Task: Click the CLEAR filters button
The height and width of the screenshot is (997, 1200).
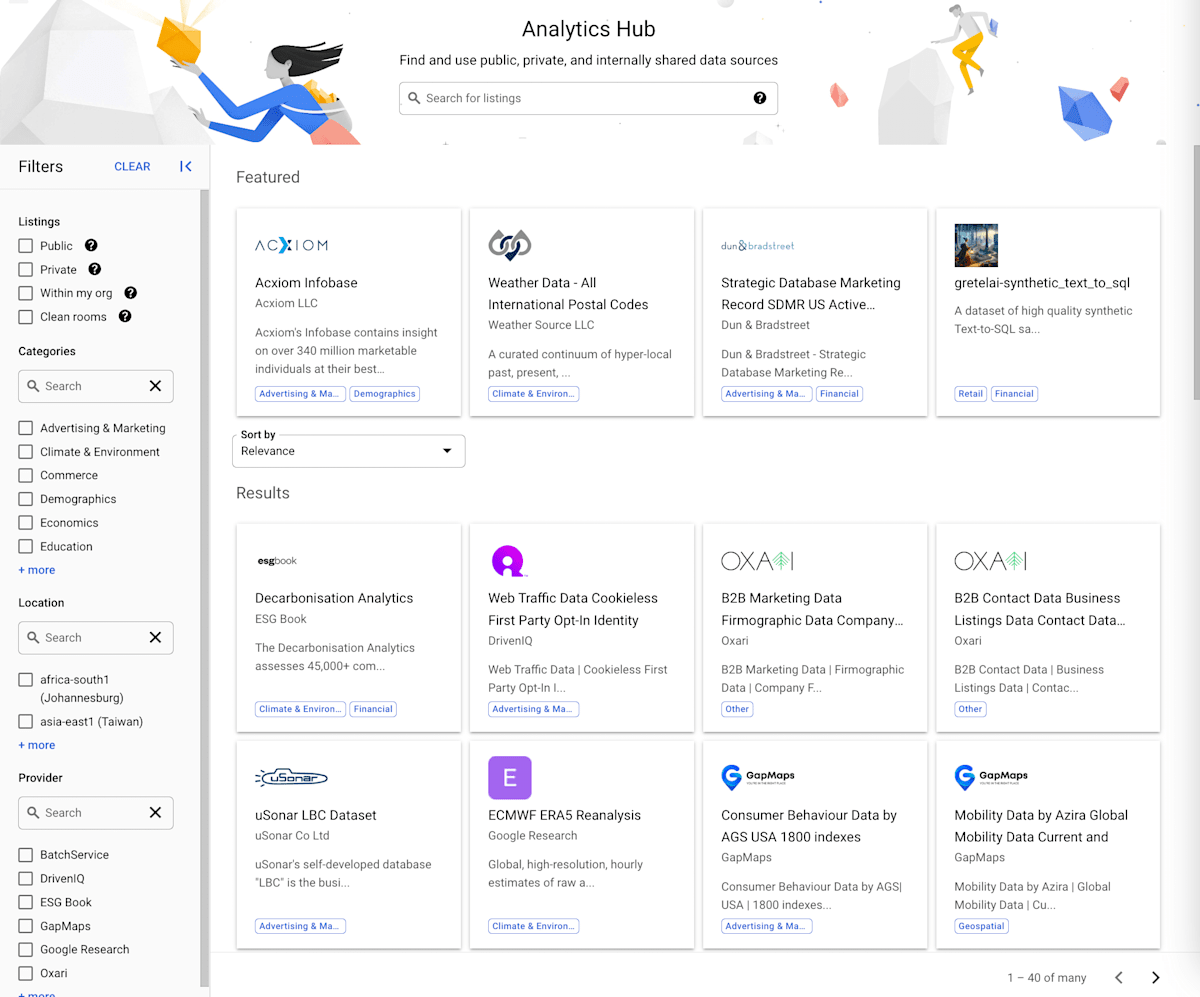Action: [132, 167]
